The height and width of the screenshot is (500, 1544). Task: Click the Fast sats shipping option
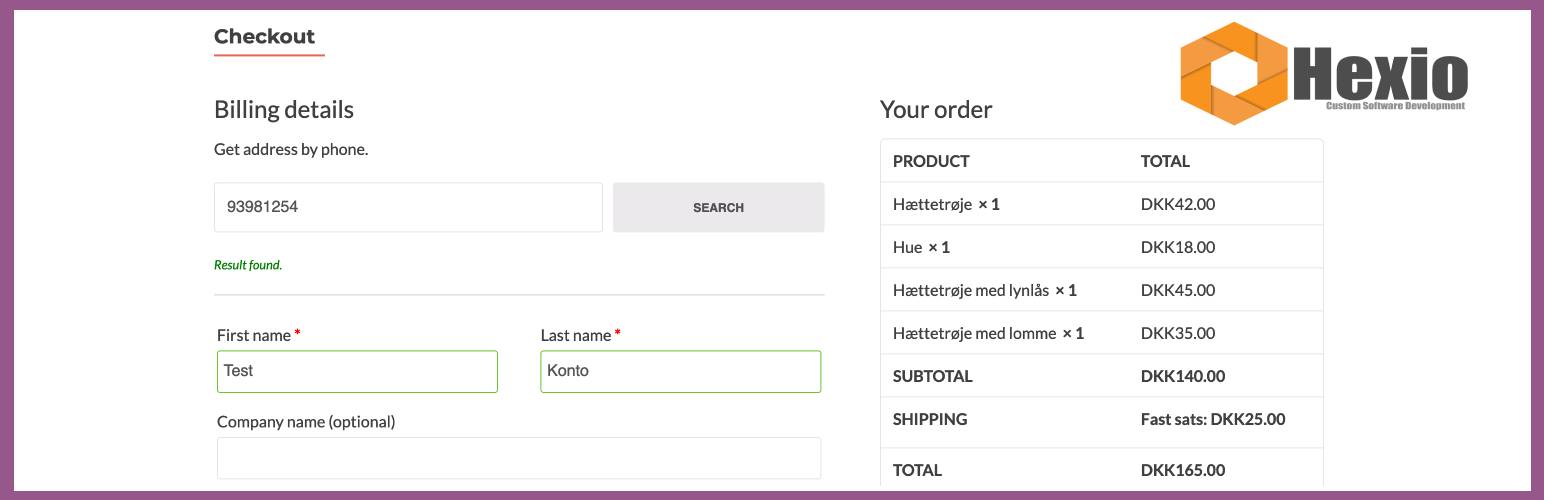pyautogui.click(x=1213, y=419)
